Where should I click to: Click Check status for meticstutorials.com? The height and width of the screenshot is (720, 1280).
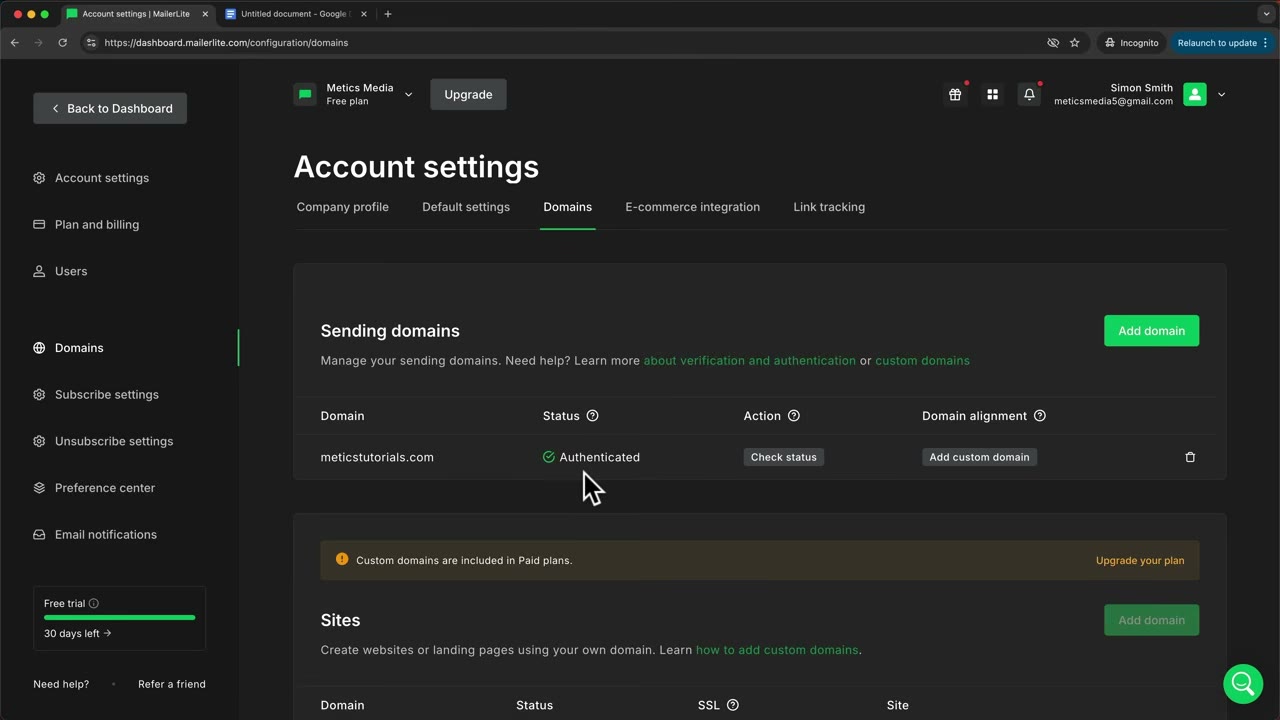(x=784, y=457)
